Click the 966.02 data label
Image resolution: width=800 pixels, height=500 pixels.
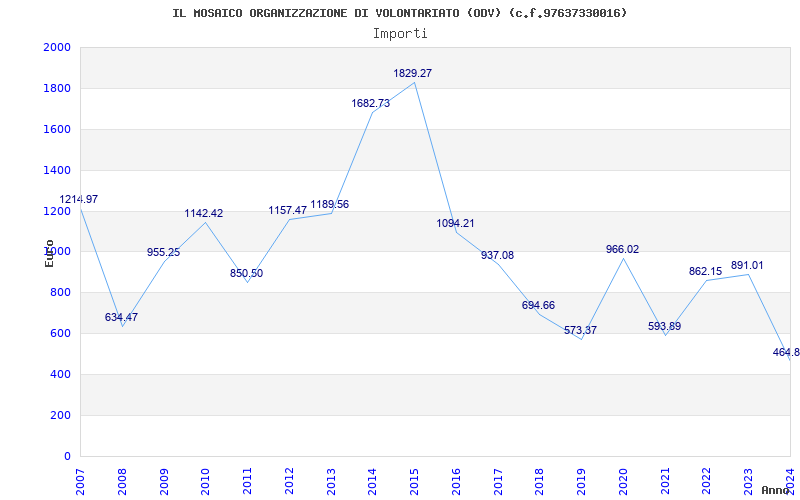[622, 249]
